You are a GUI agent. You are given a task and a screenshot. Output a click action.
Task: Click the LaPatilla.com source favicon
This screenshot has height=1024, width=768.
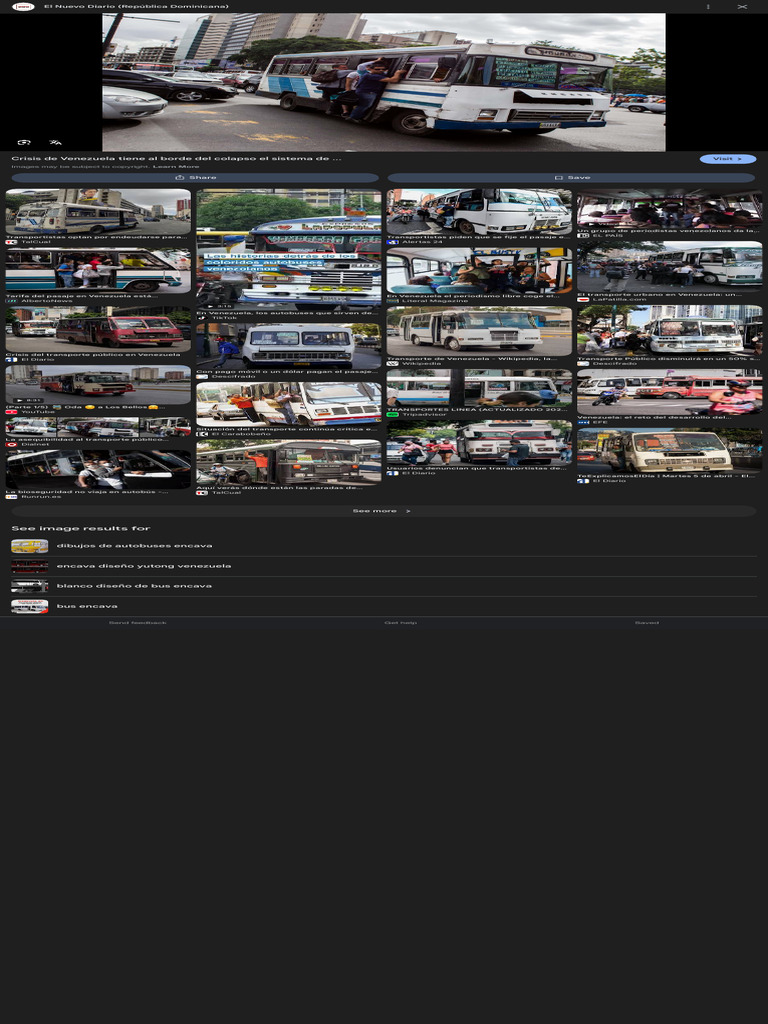[x=583, y=300]
